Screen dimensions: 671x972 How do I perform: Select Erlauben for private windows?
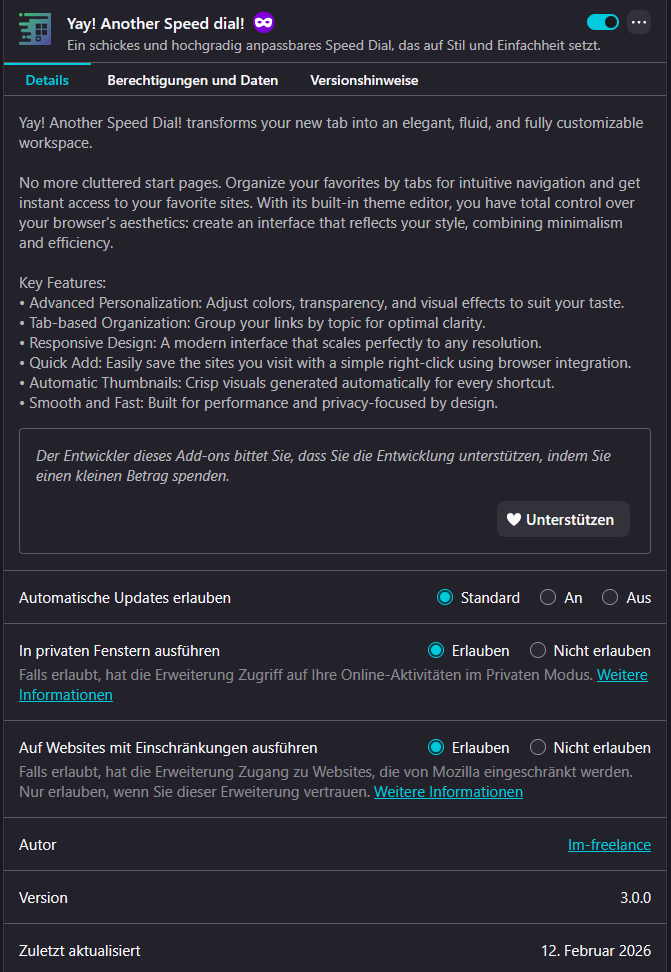(437, 651)
